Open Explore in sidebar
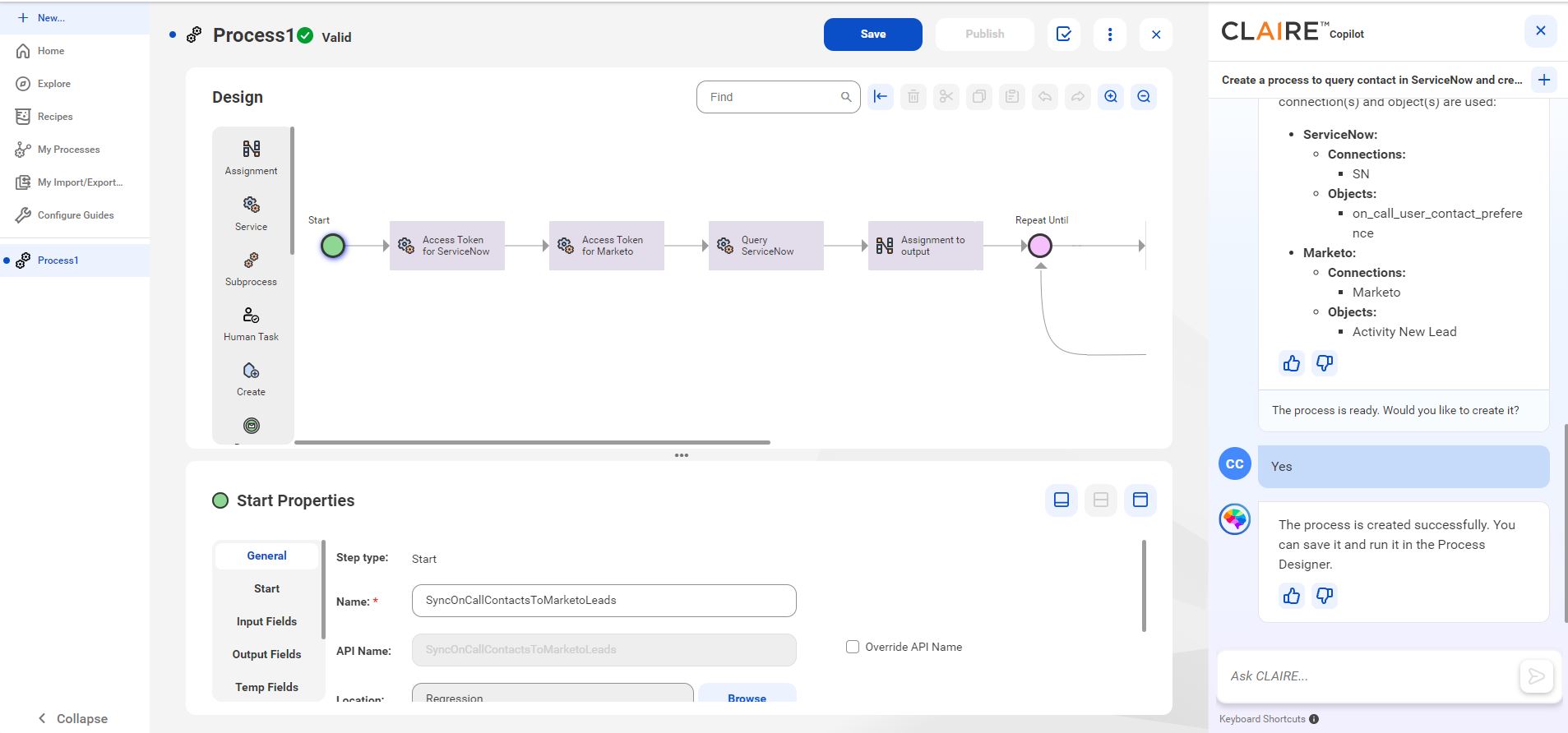 click(x=53, y=84)
